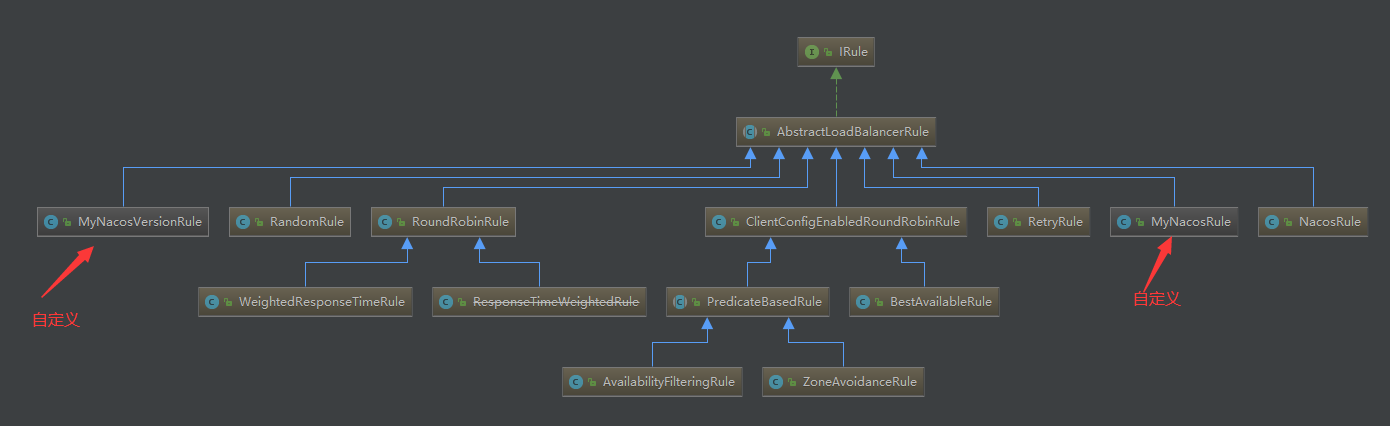Select the text WeightedResponseTimeRule
Image resolution: width=1390 pixels, height=426 pixels.
(x=322, y=301)
